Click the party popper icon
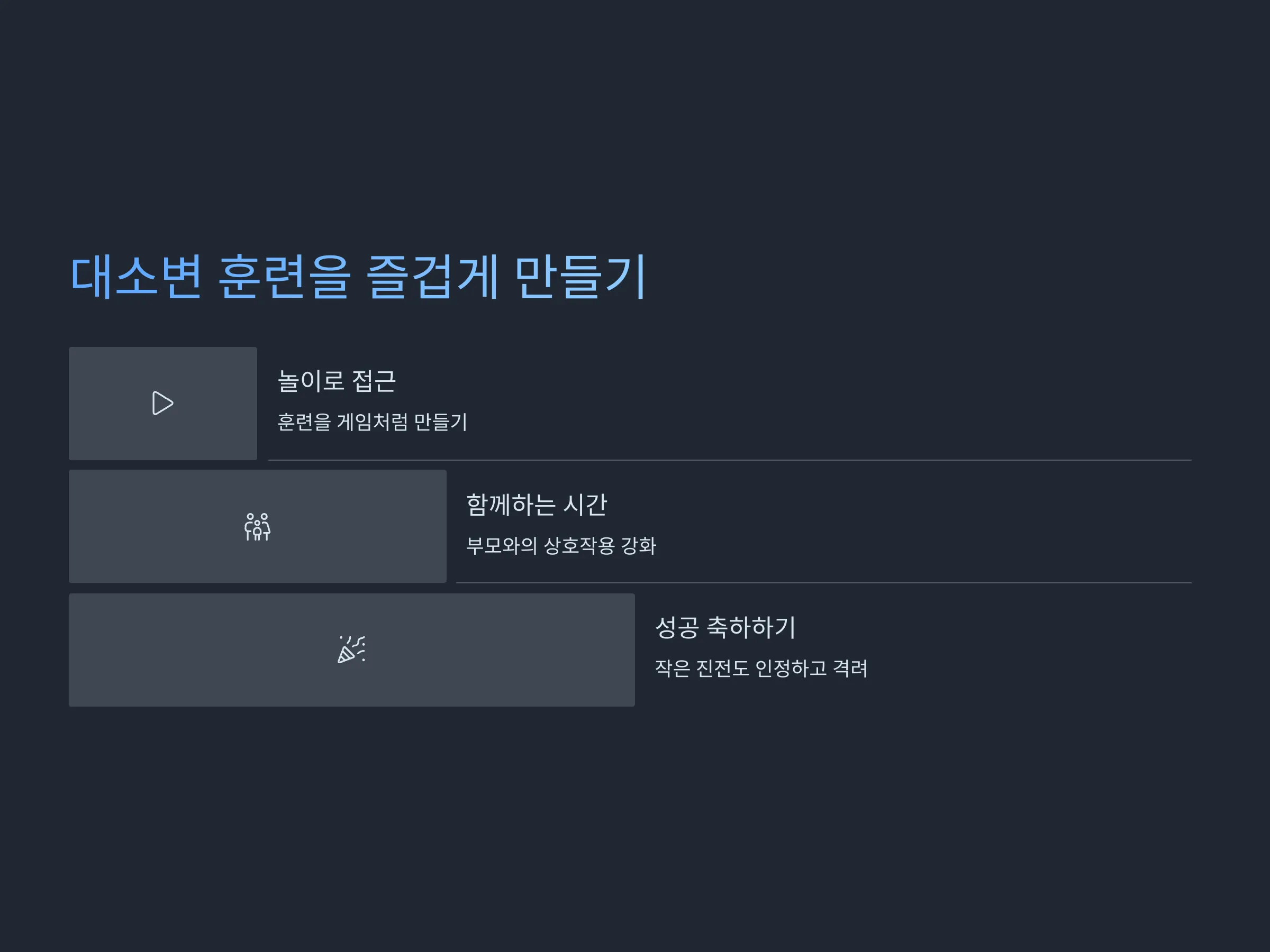 click(351, 649)
